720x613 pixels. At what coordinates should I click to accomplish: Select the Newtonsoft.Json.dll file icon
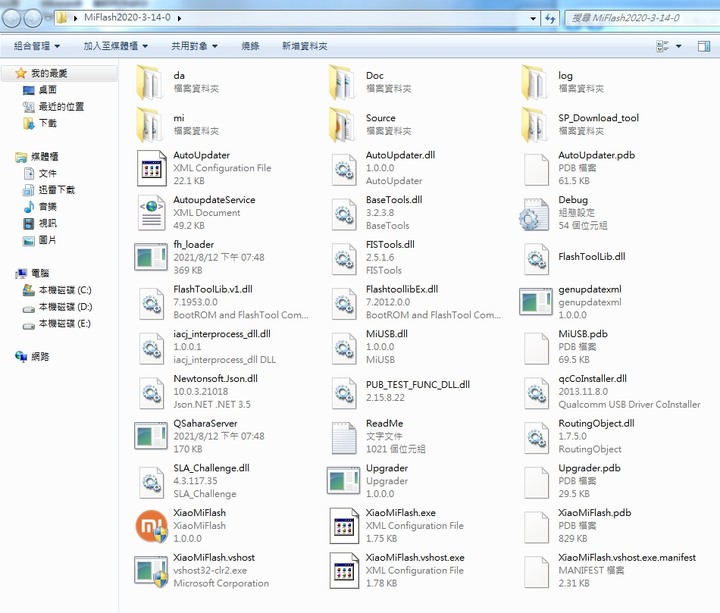click(151, 393)
